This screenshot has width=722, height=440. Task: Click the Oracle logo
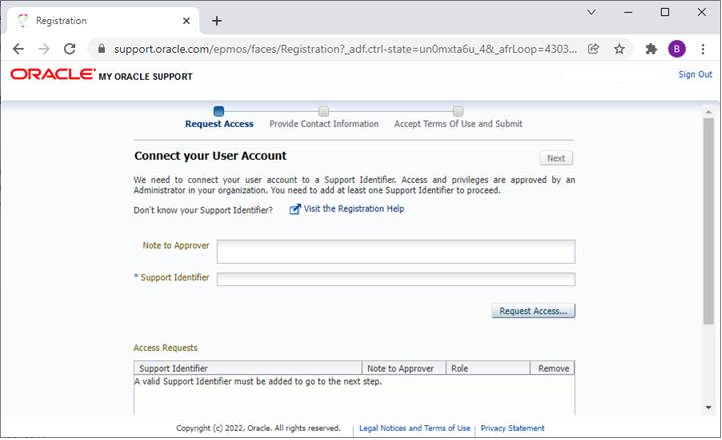52,74
